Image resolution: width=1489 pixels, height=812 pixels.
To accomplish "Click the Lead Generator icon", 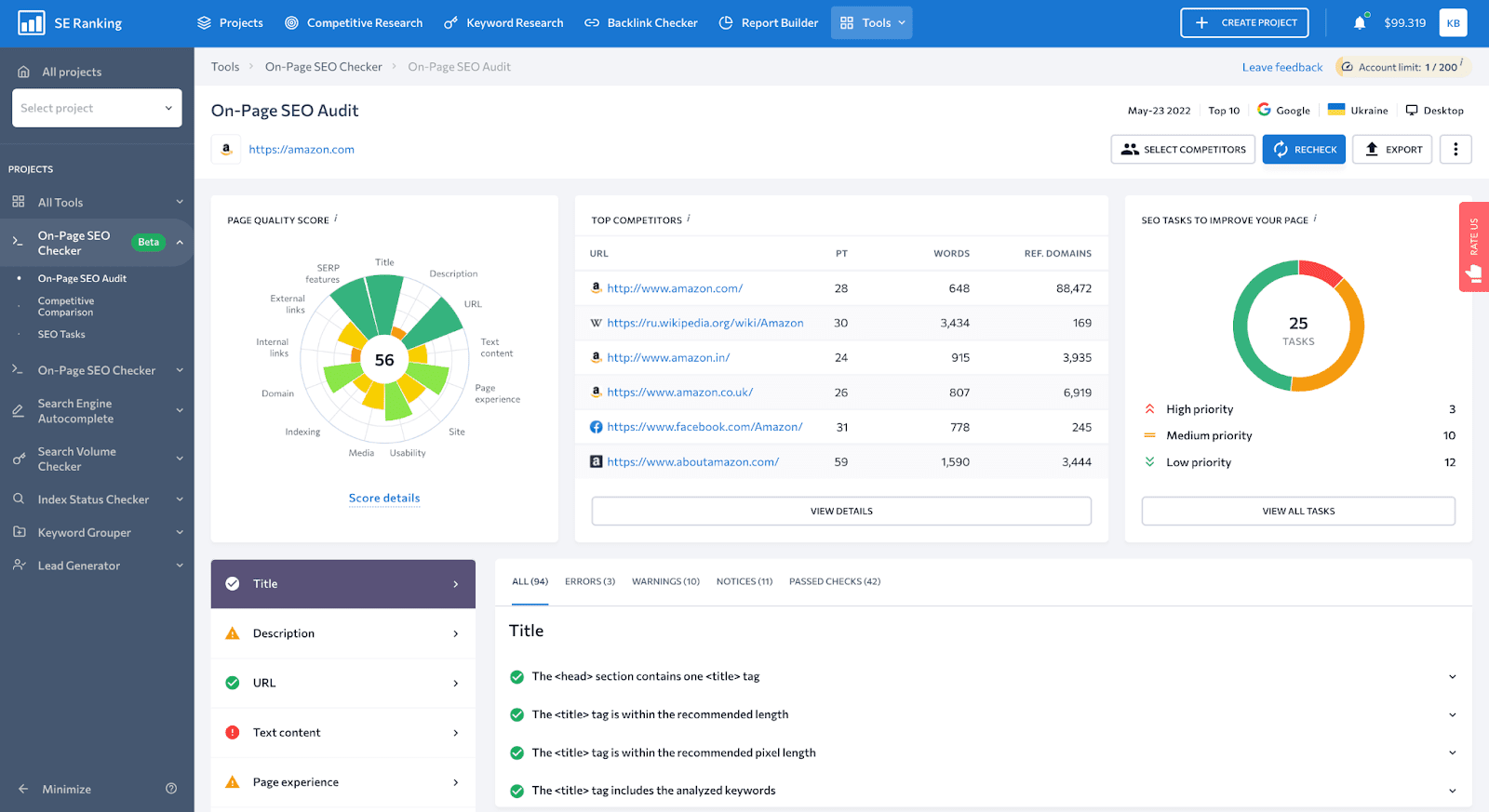I will [x=19, y=565].
